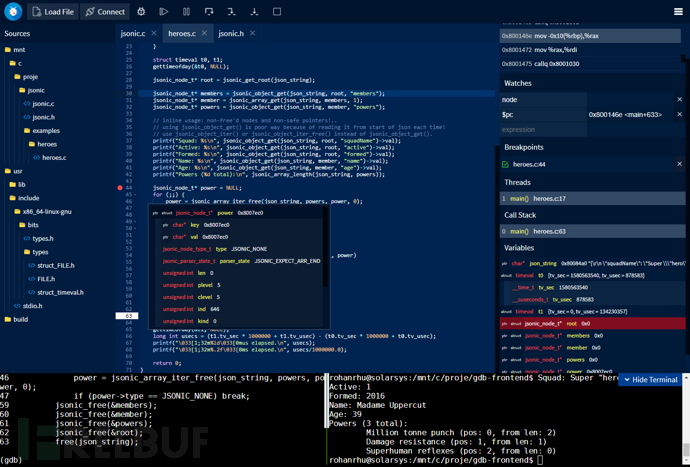
Task: Switch to the jsonic.h tab
Action: point(231,34)
